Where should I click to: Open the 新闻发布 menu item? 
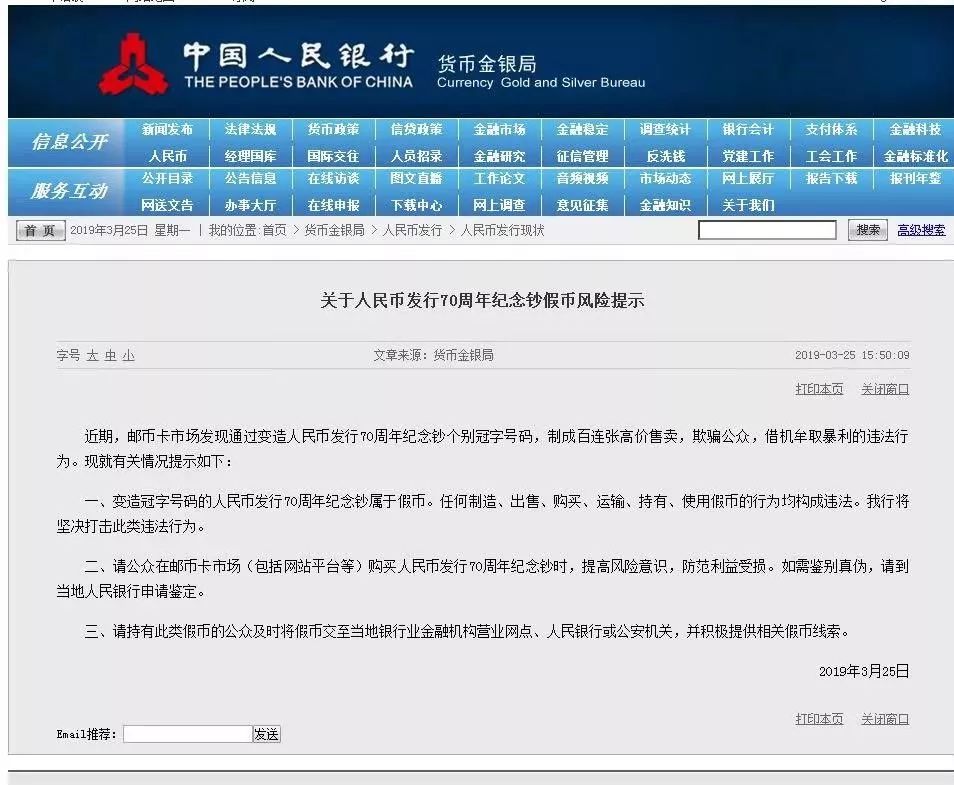coord(167,130)
